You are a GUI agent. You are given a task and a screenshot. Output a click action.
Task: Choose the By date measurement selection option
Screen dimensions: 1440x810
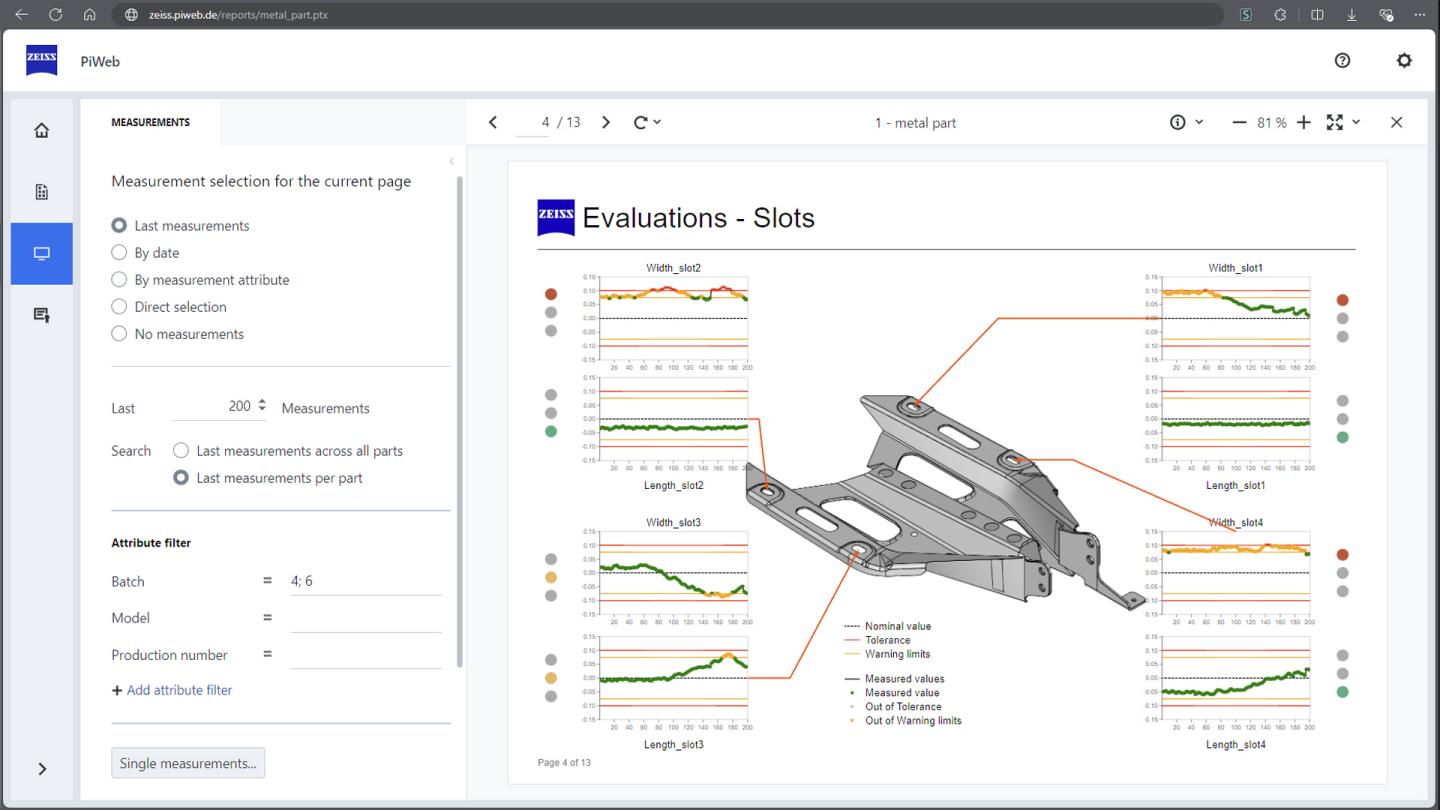(x=119, y=252)
